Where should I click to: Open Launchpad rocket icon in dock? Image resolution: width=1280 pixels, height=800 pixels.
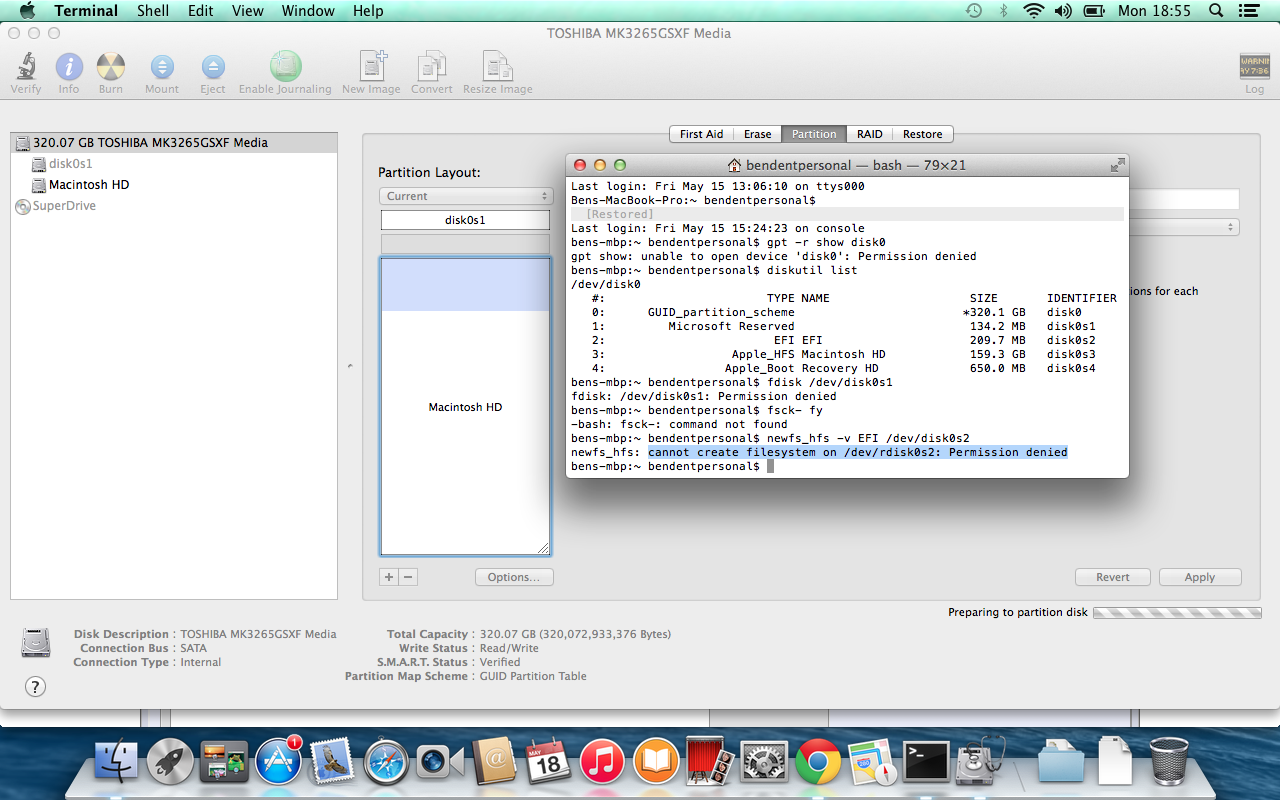coord(170,763)
